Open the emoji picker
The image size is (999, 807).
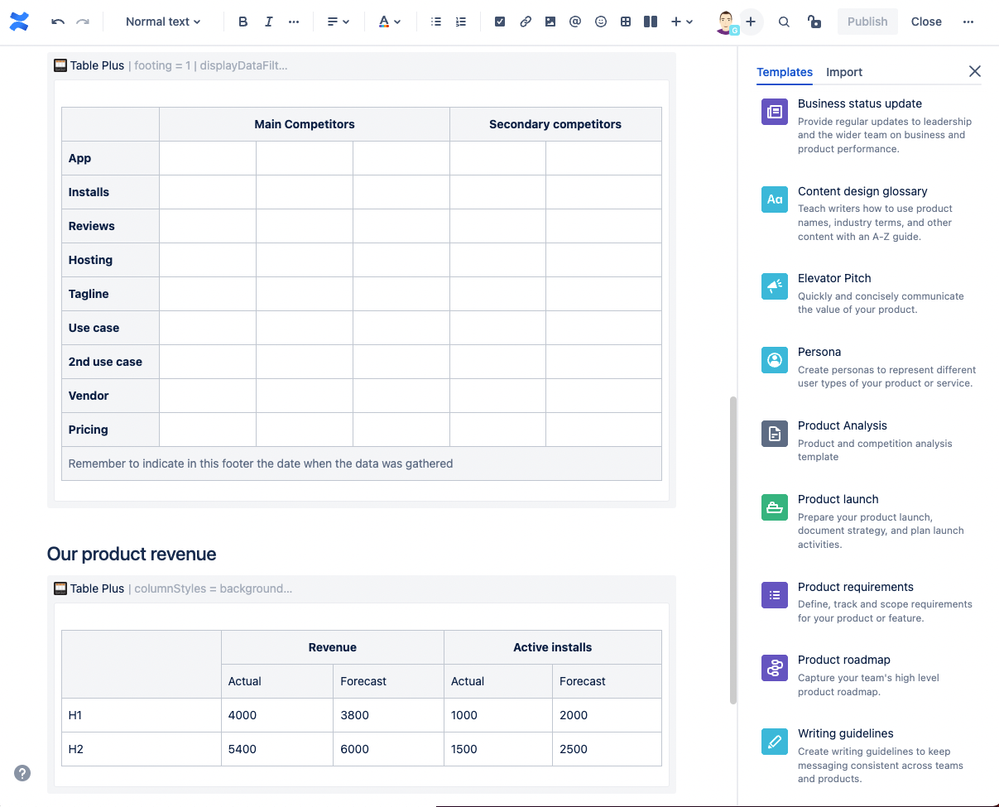[x=600, y=21]
